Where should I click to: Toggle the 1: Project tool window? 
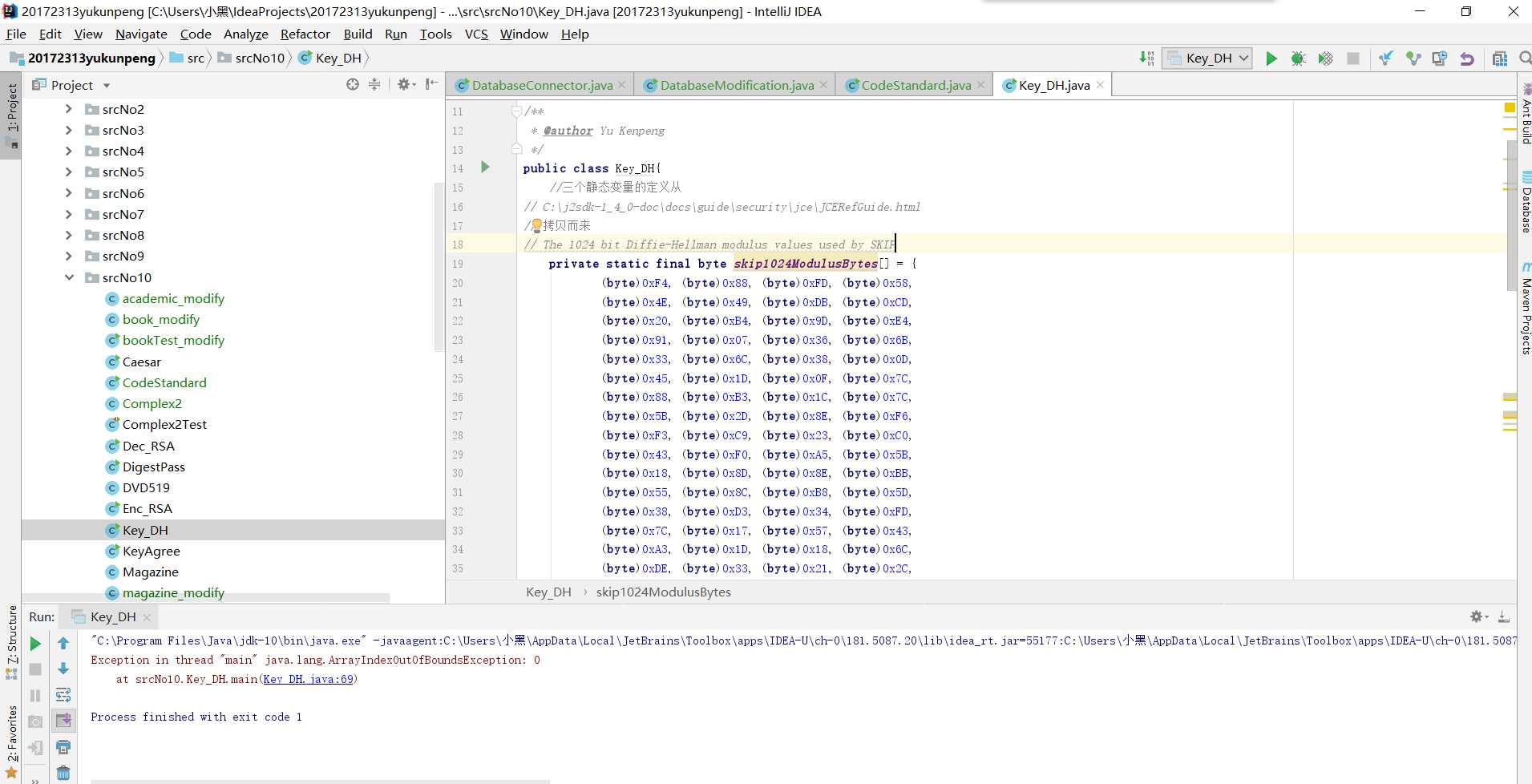11,116
